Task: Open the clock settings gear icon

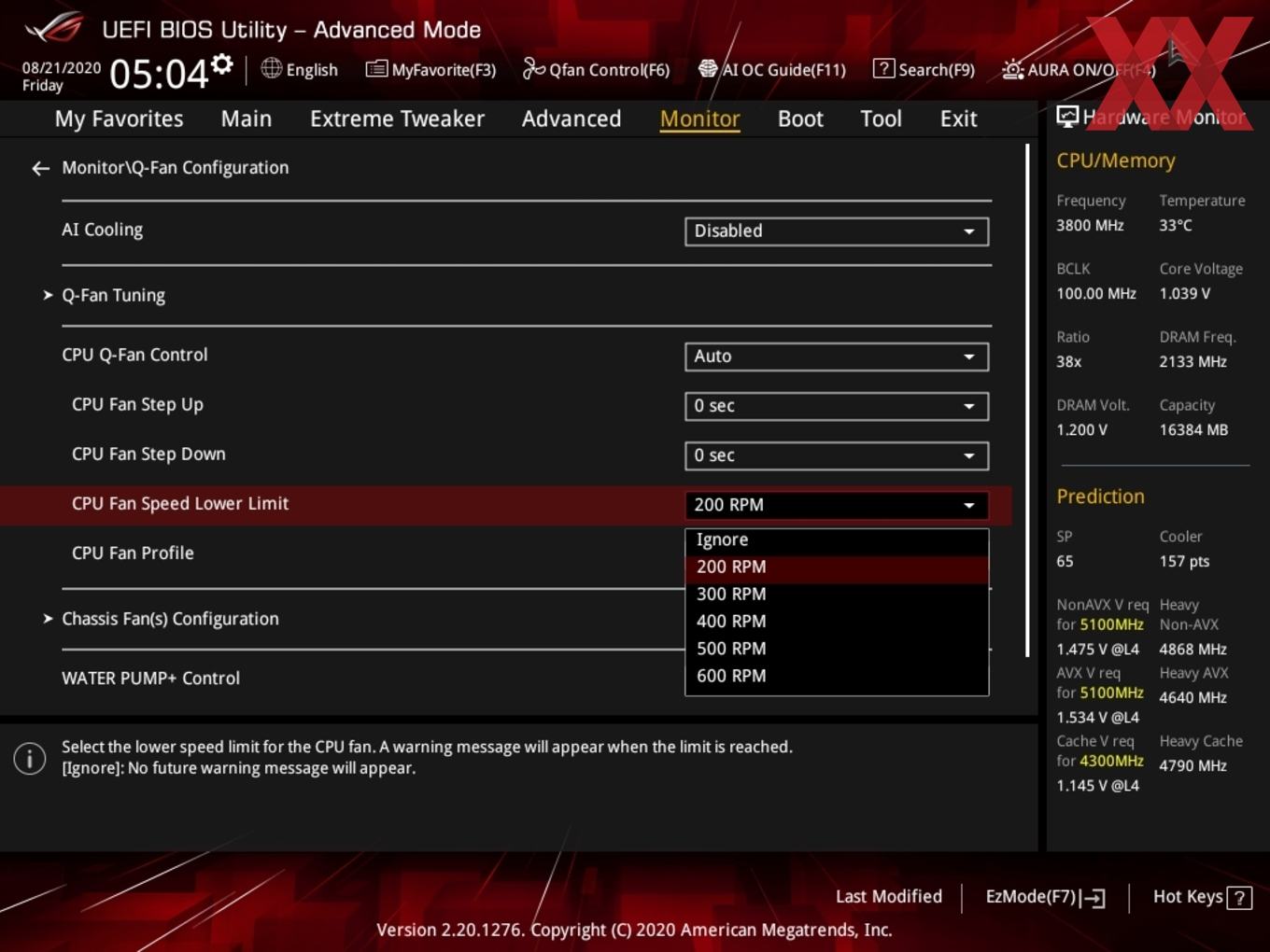Action: pos(222,64)
